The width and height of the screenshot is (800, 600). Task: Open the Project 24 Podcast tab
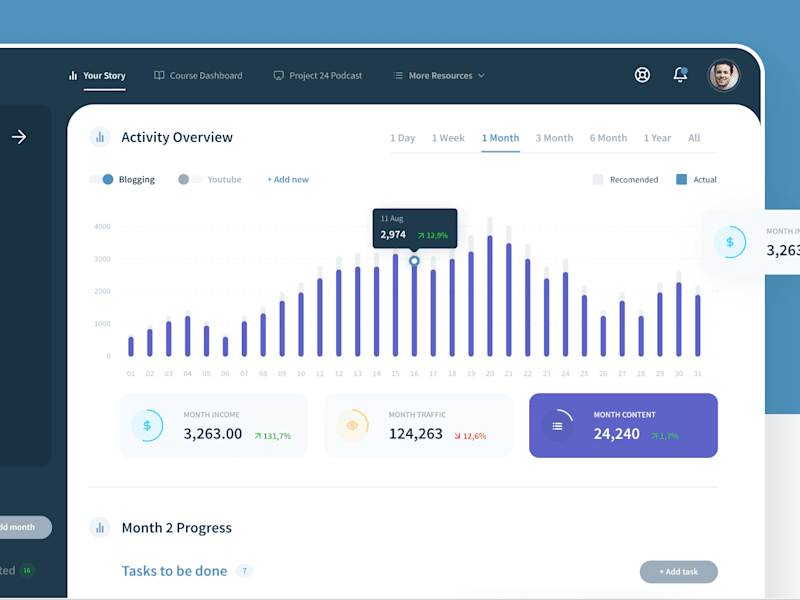pyautogui.click(x=326, y=76)
